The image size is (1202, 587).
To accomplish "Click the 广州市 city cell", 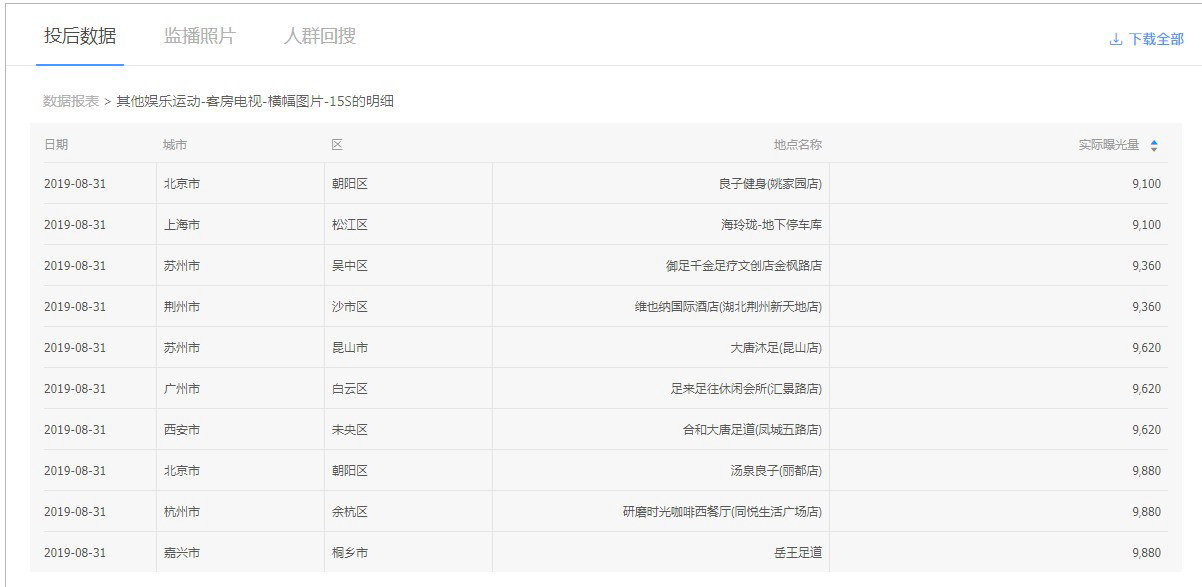I will click(x=181, y=389).
